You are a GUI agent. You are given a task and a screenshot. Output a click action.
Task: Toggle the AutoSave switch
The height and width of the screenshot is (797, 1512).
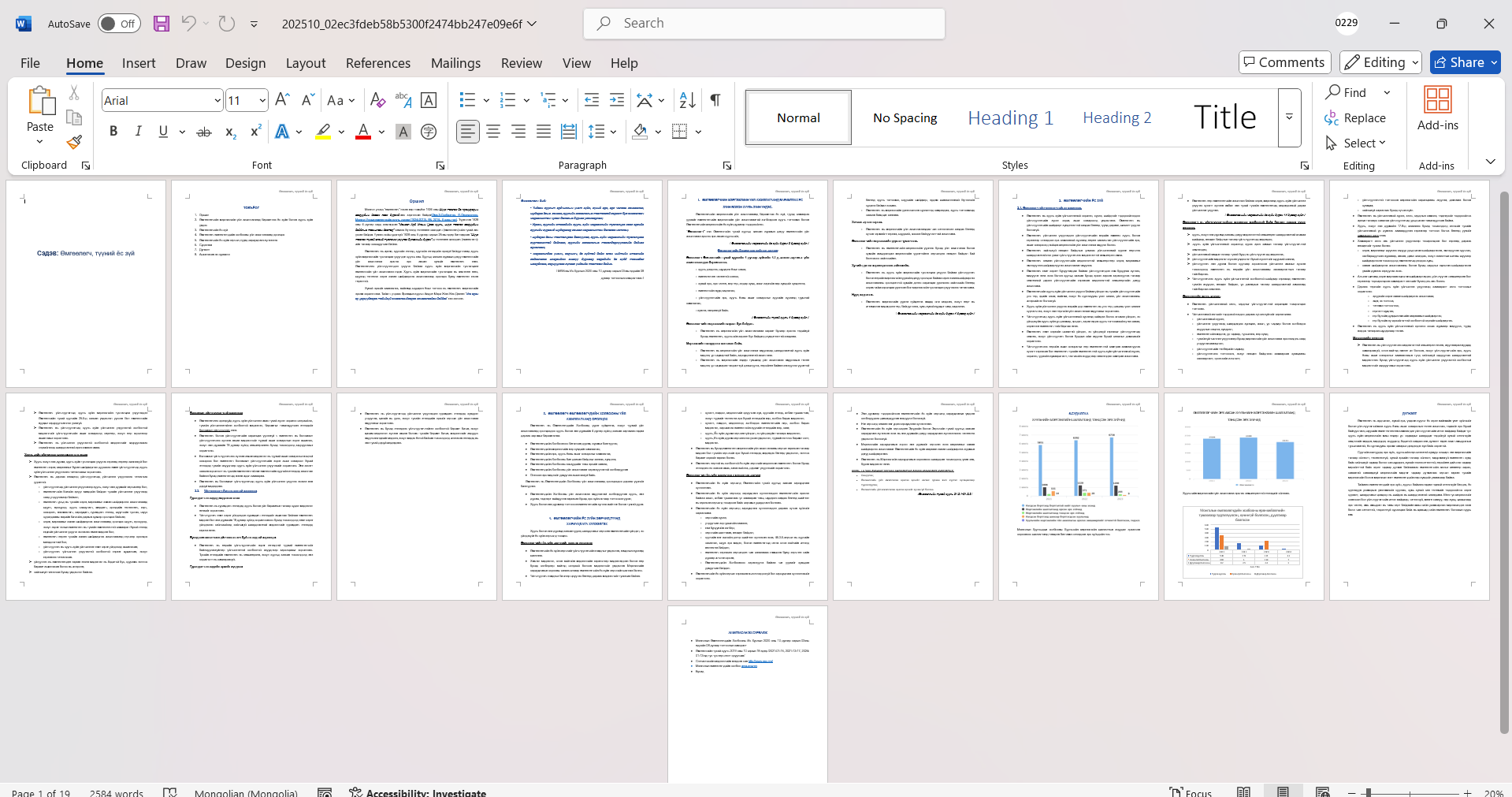(119, 24)
